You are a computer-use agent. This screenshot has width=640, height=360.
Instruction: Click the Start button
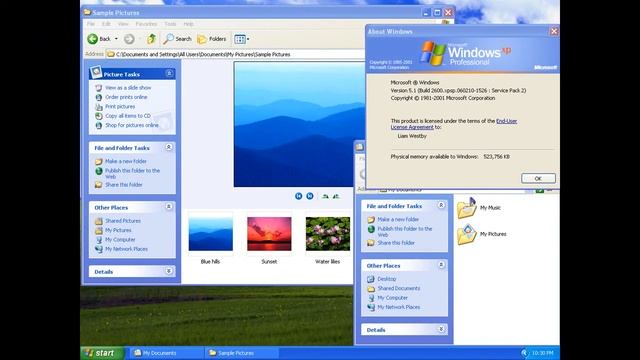(102, 353)
